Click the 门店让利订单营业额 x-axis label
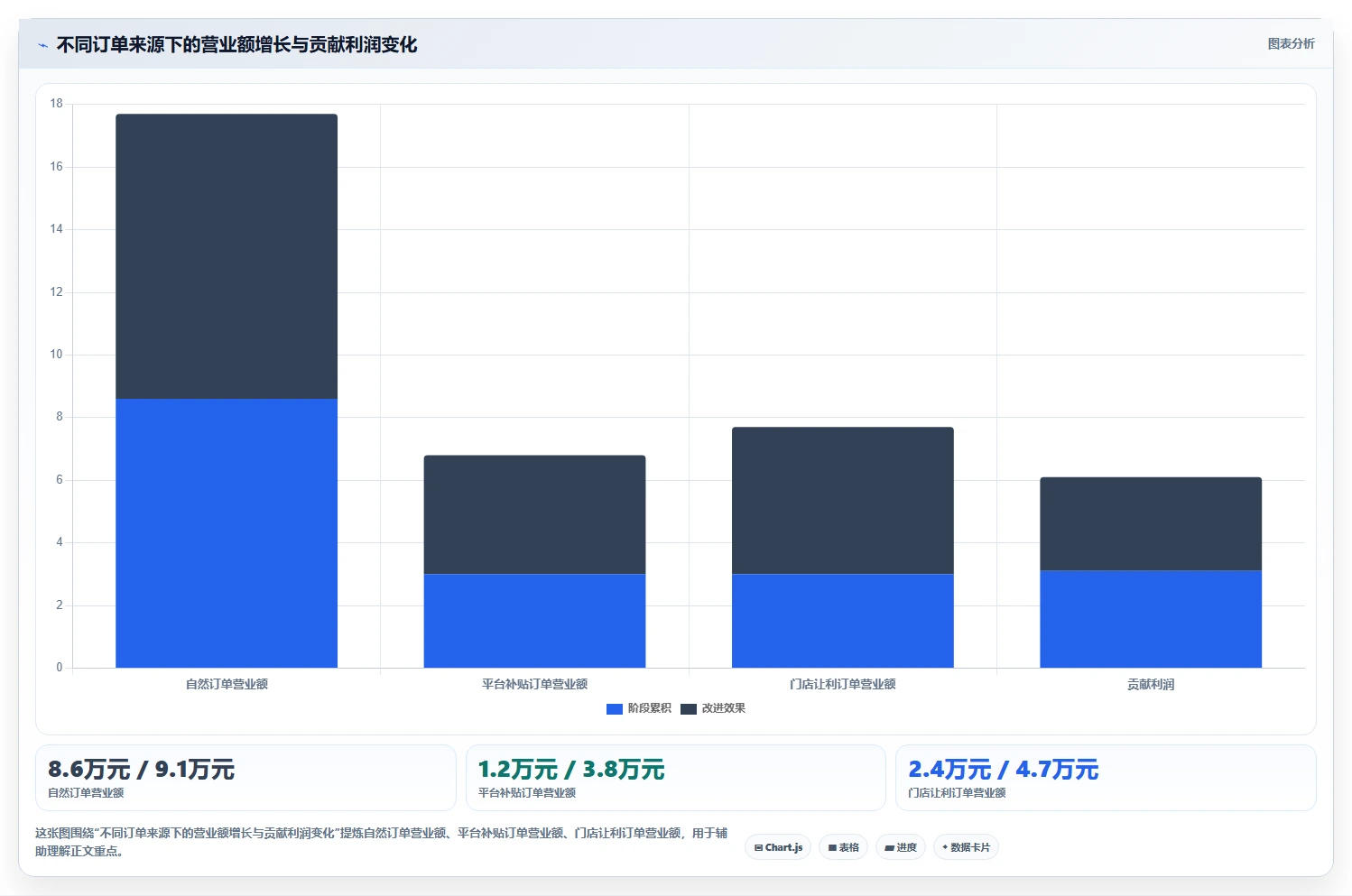 (x=843, y=684)
